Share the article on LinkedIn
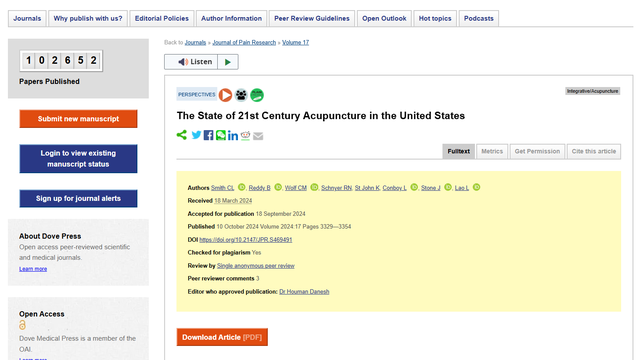Viewport: 640px width, 360px height. (233, 136)
